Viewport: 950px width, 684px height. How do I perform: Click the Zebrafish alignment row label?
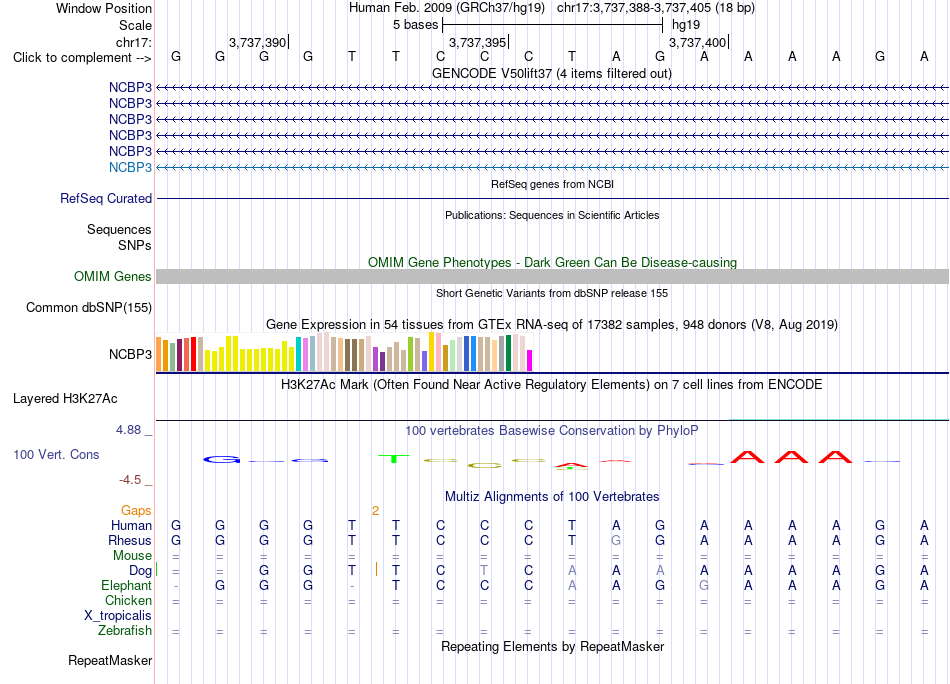pos(125,631)
